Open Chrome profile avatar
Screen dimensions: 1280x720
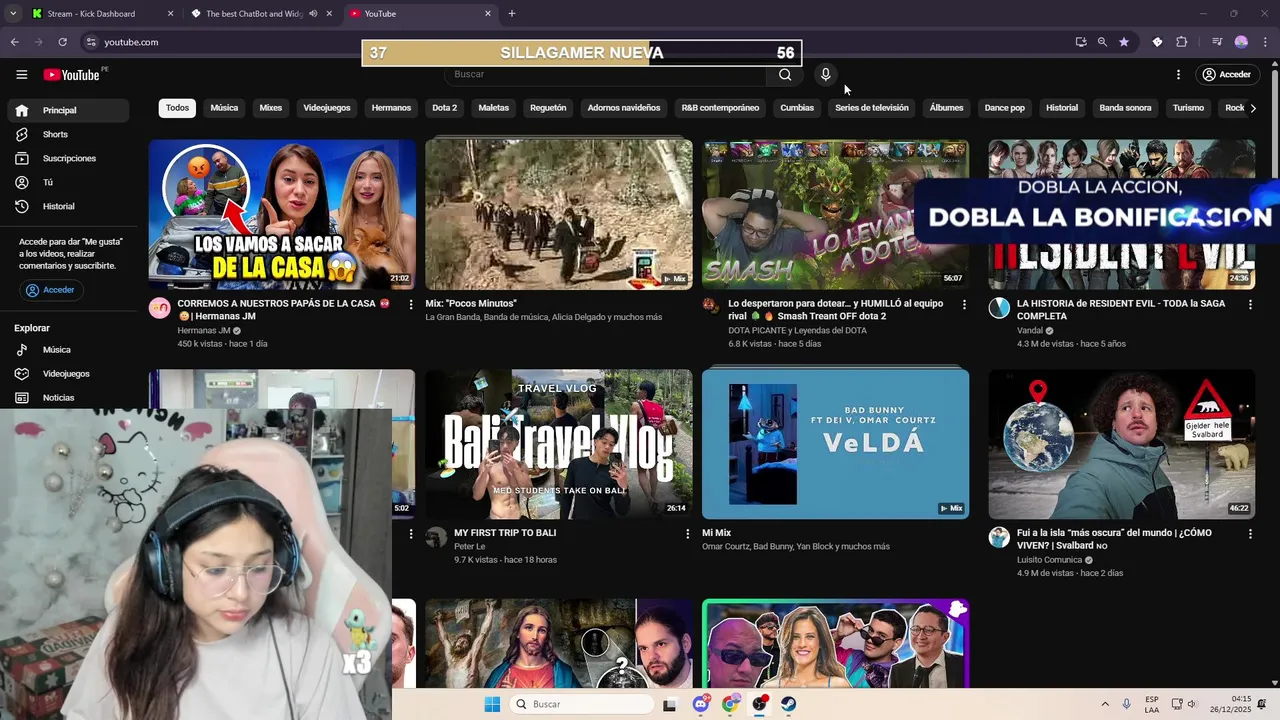click(x=1241, y=42)
